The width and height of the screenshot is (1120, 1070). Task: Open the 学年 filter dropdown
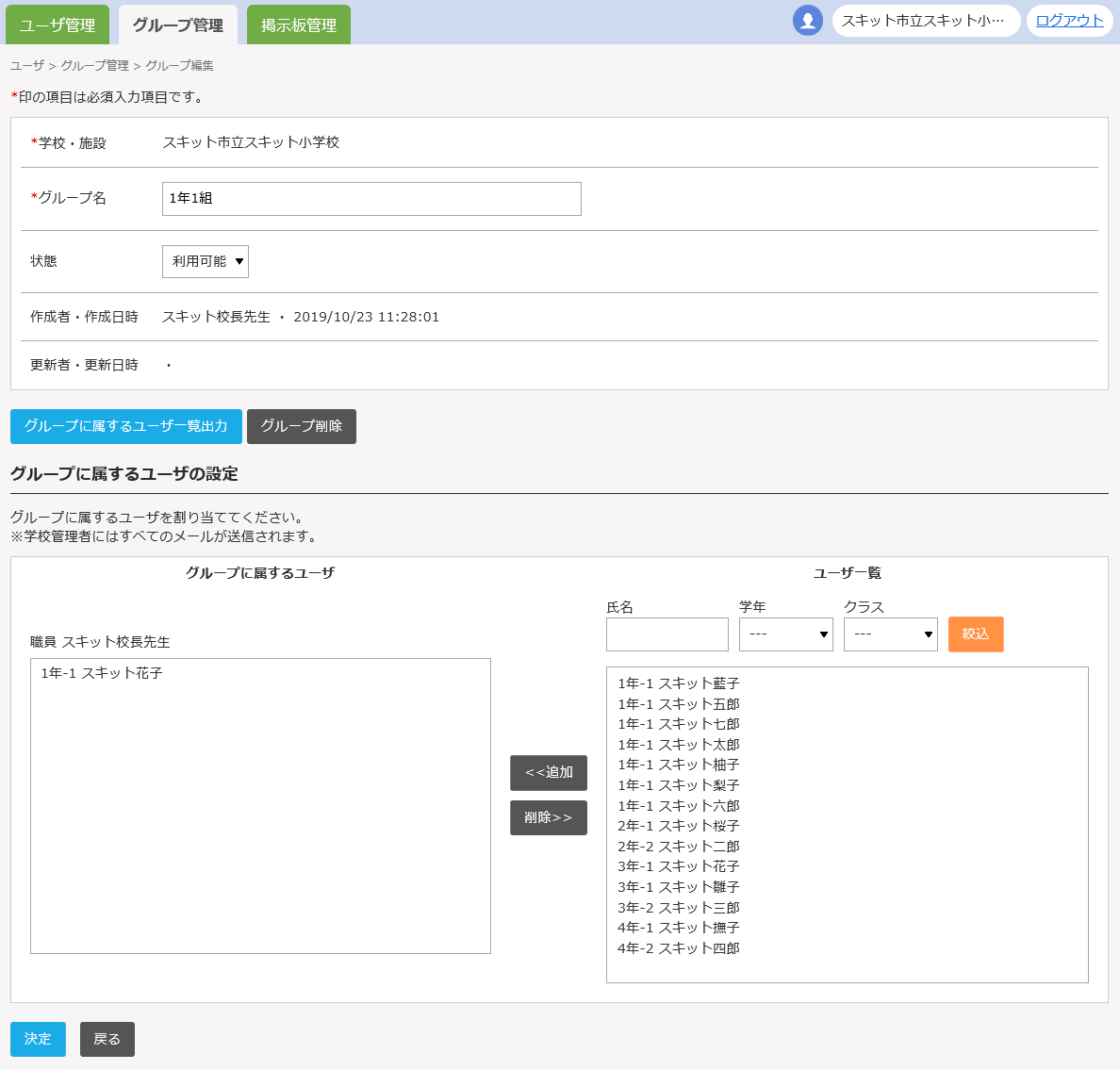click(x=785, y=634)
